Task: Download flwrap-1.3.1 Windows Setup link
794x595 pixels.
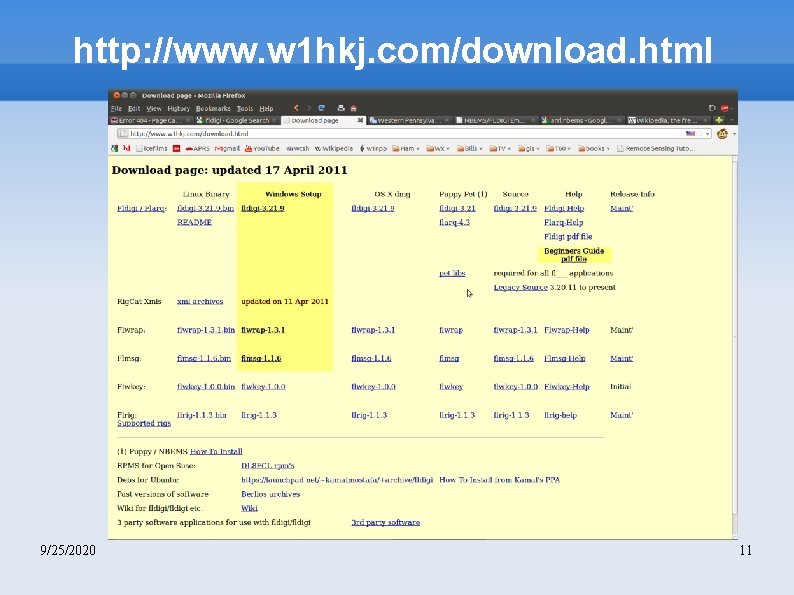Action: click(x=263, y=330)
